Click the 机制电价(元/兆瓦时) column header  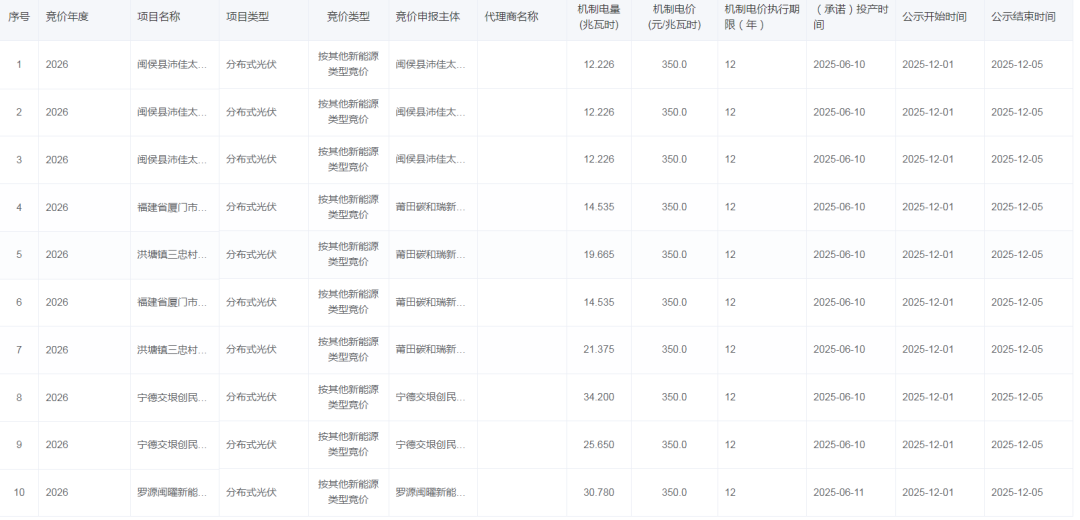[x=674, y=17]
